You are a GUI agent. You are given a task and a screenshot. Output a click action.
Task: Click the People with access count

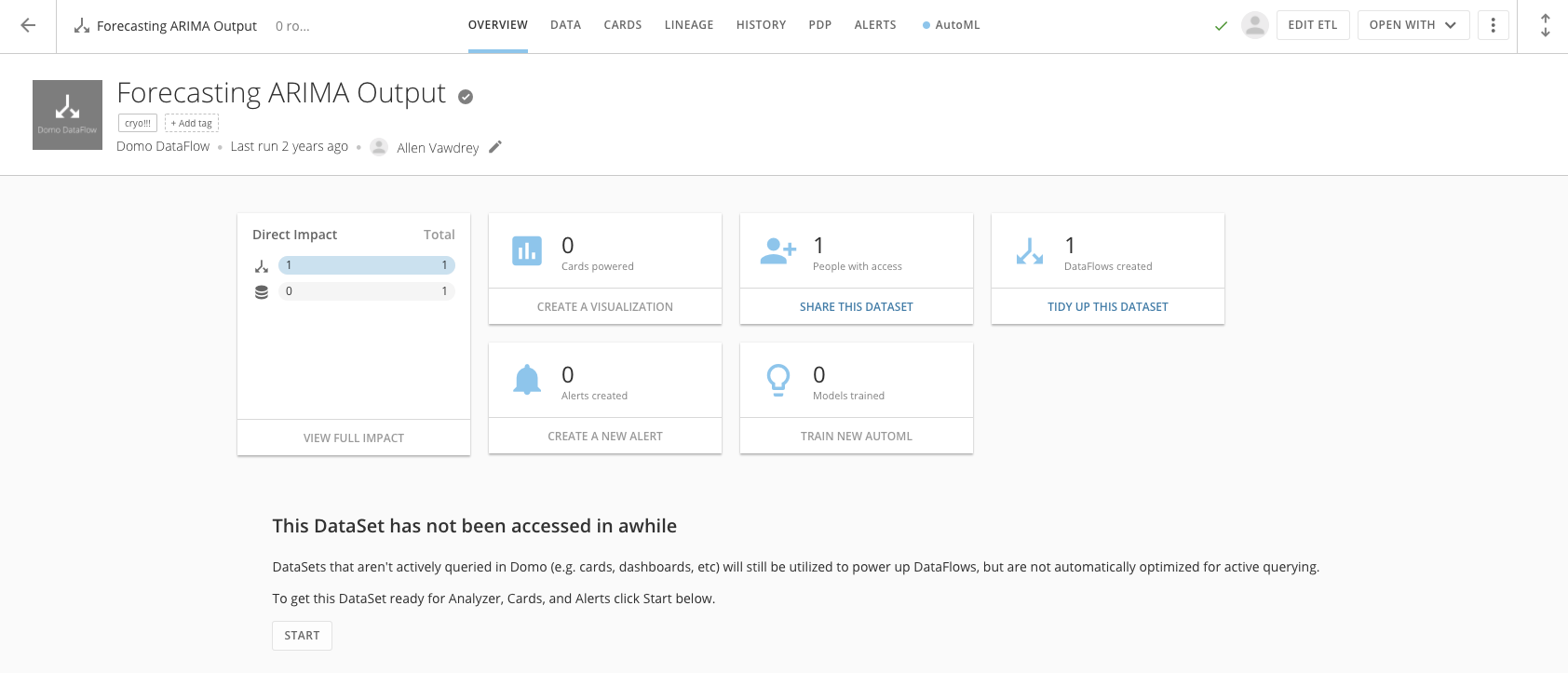[818, 245]
